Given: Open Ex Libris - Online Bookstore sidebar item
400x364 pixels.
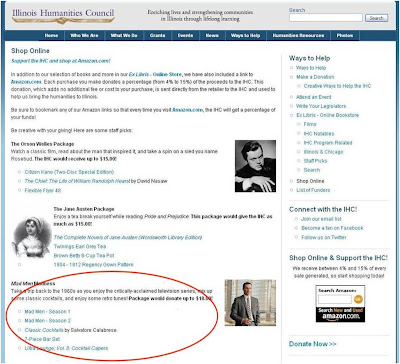Looking at the screenshot, I should [328, 115].
